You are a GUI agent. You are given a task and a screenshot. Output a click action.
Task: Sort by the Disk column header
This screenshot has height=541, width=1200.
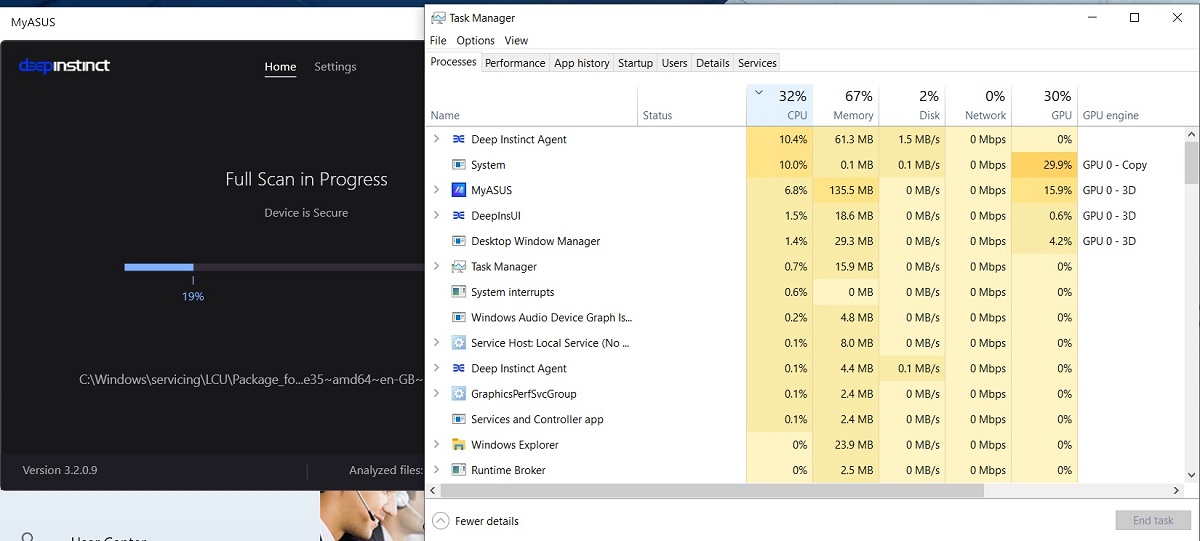point(912,106)
